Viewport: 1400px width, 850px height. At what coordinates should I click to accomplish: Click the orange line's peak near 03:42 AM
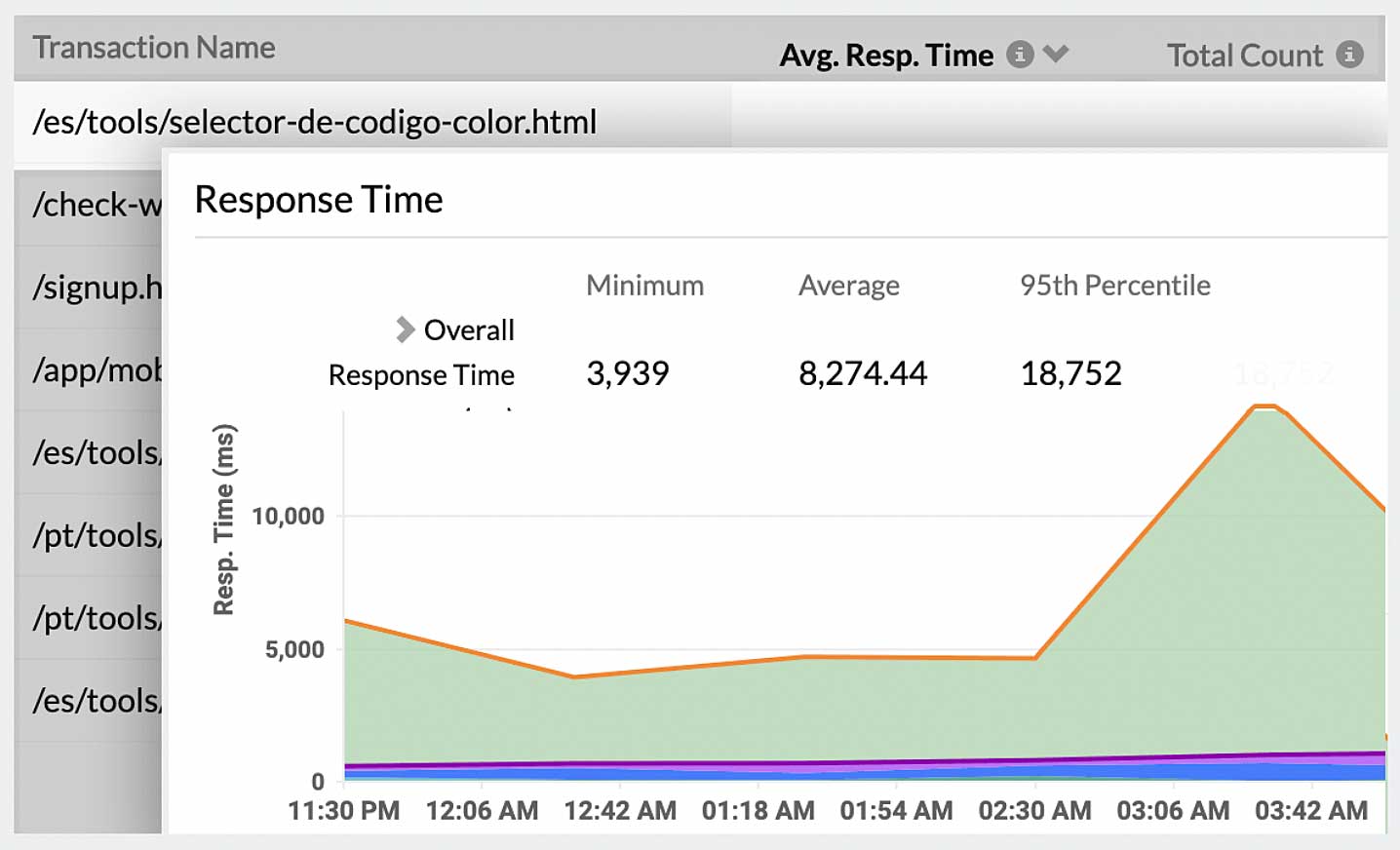[x=1265, y=406]
